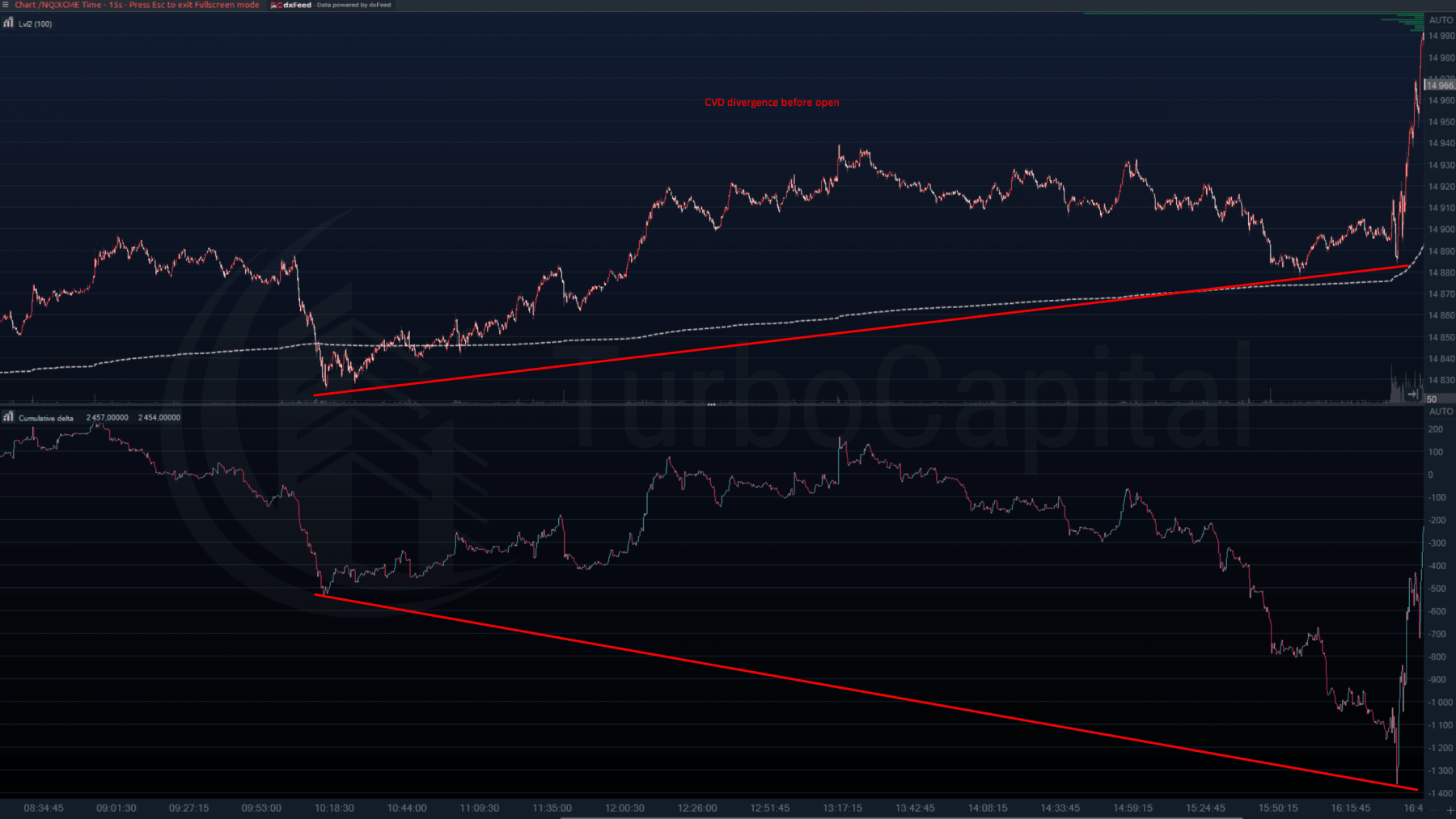Image resolution: width=1456 pixels, height=819 pixels.
Task: Click the dxFeed logo in the title bar
Action: (x=292, y=5)
